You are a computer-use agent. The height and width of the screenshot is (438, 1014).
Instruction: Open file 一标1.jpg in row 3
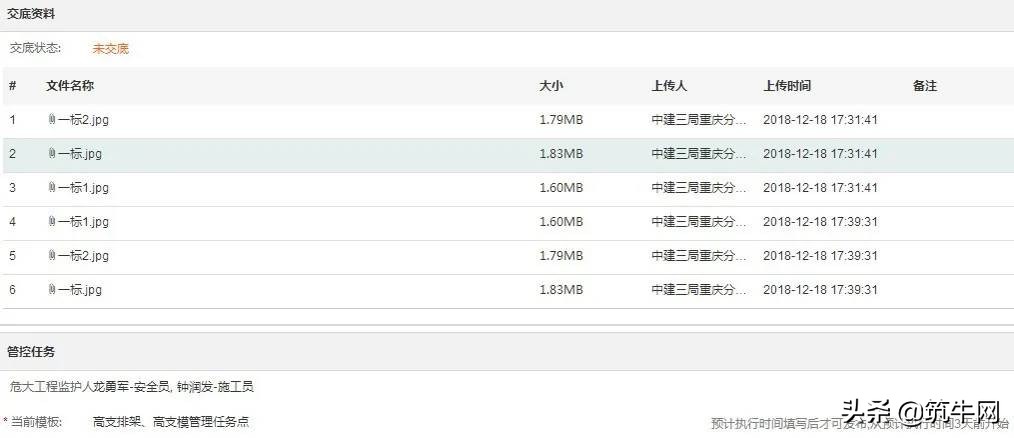click(83, 188)
